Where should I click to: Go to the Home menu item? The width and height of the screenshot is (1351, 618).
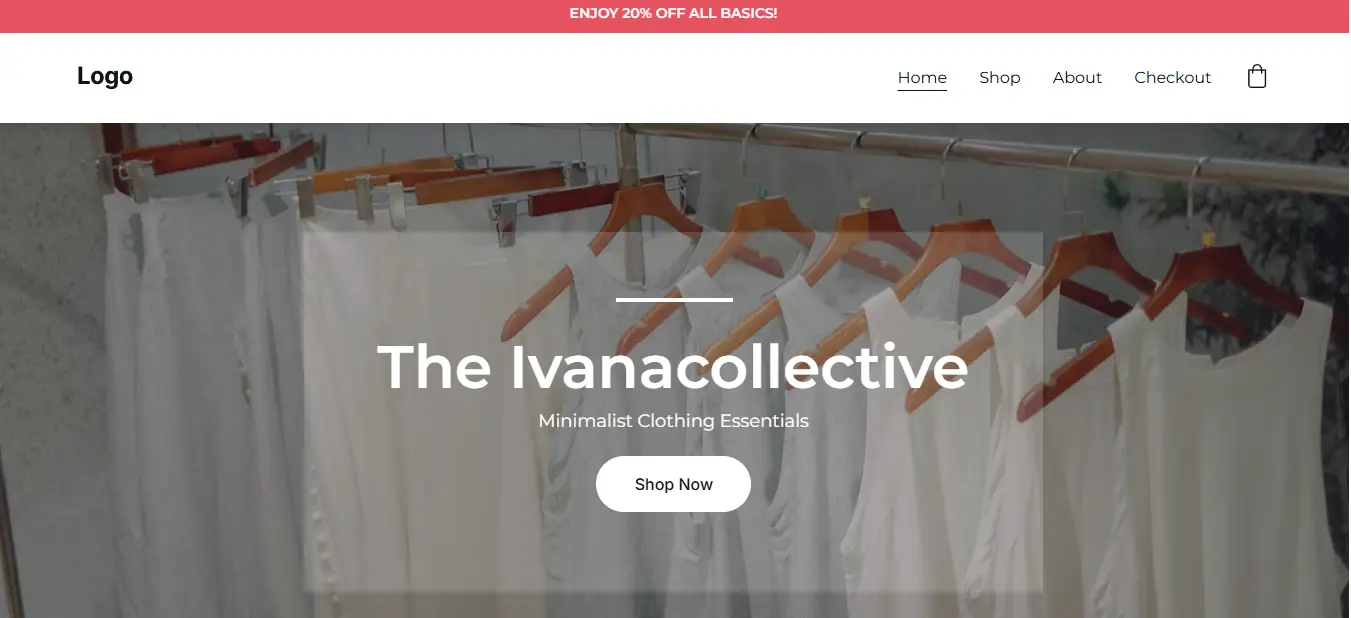coord(922,77)
